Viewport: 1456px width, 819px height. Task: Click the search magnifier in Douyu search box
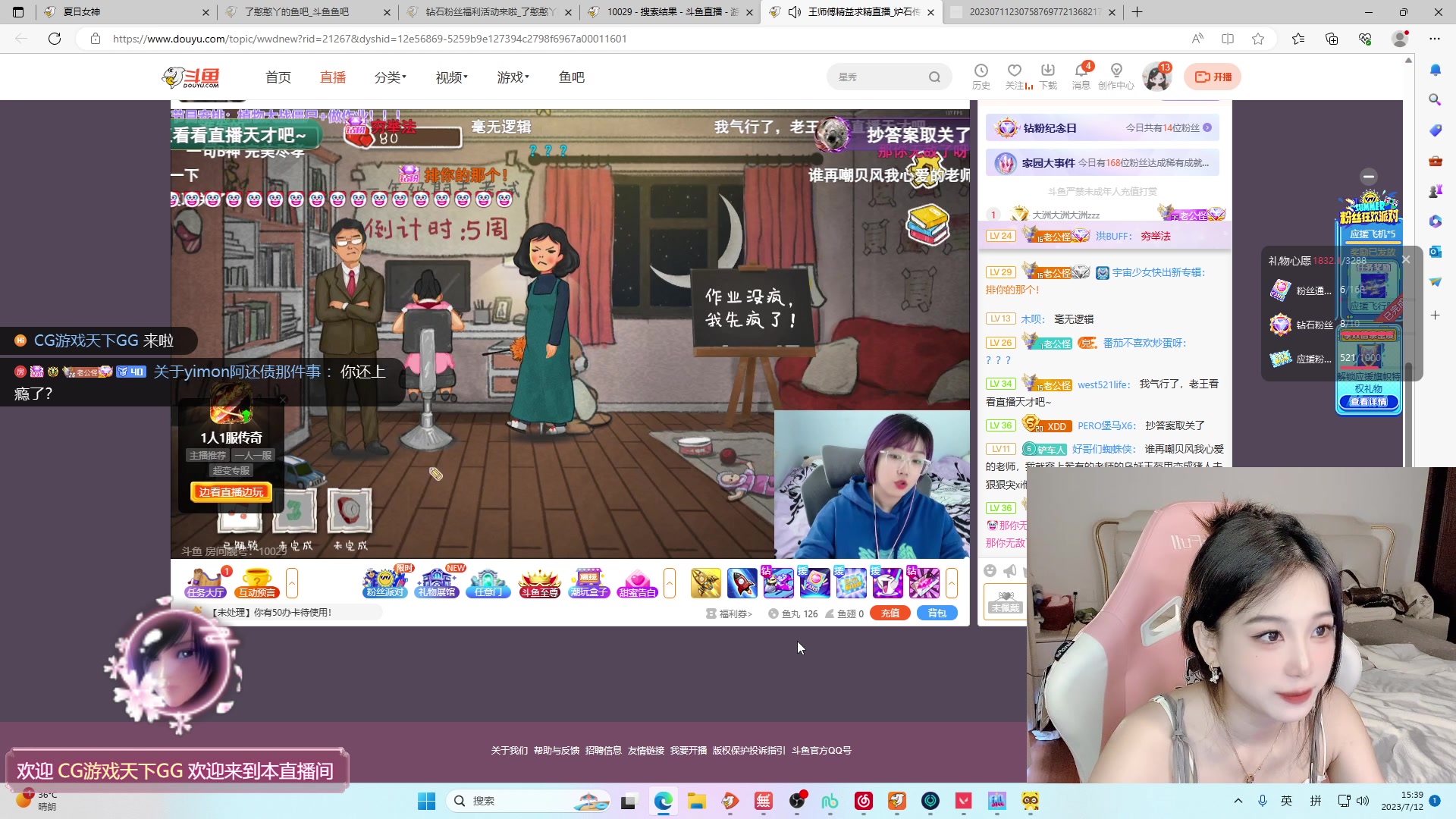pos(934,77)
